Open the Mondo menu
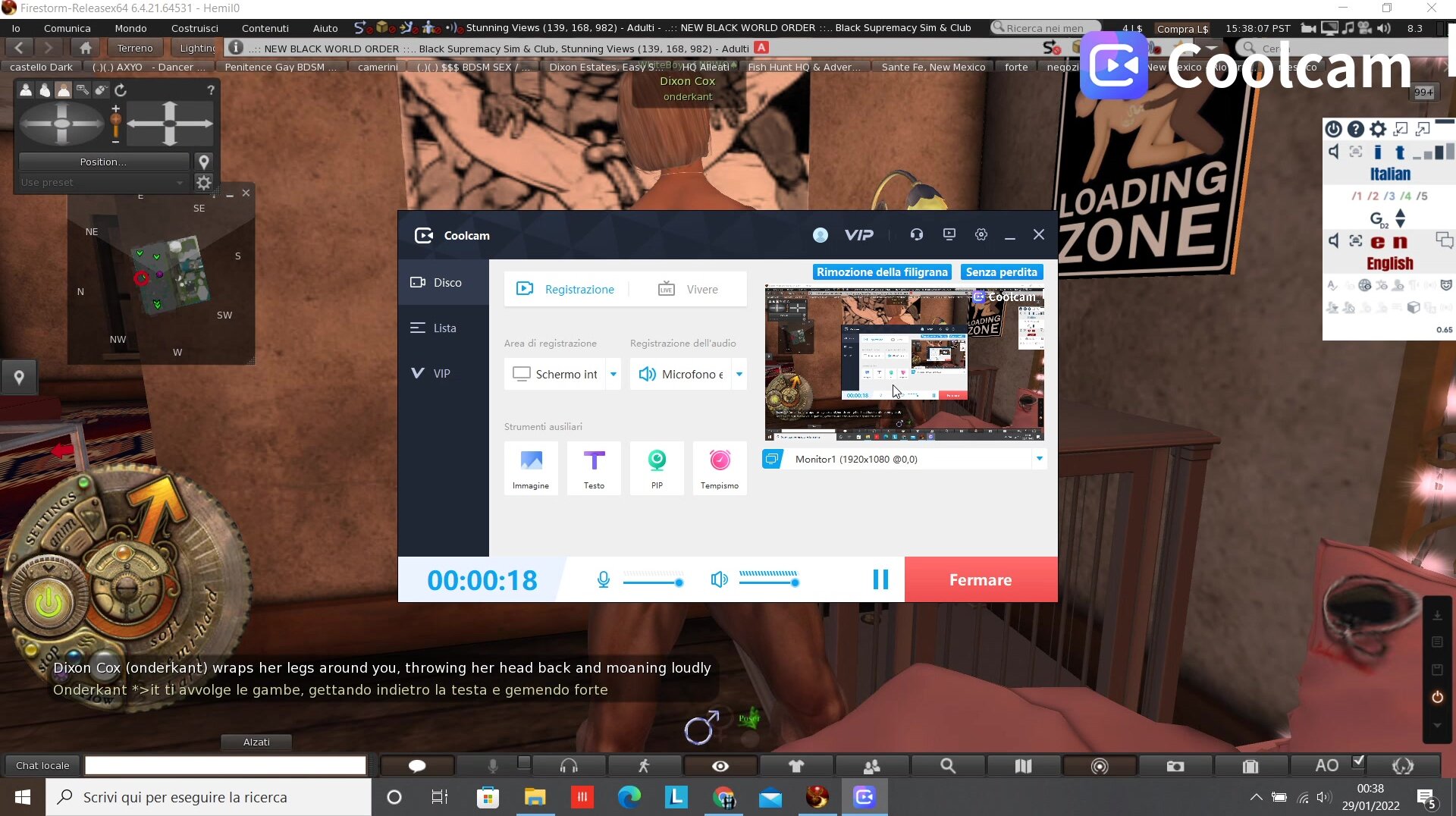Image resolution: width=1456 pixels, height=816 pixels. 130,28
